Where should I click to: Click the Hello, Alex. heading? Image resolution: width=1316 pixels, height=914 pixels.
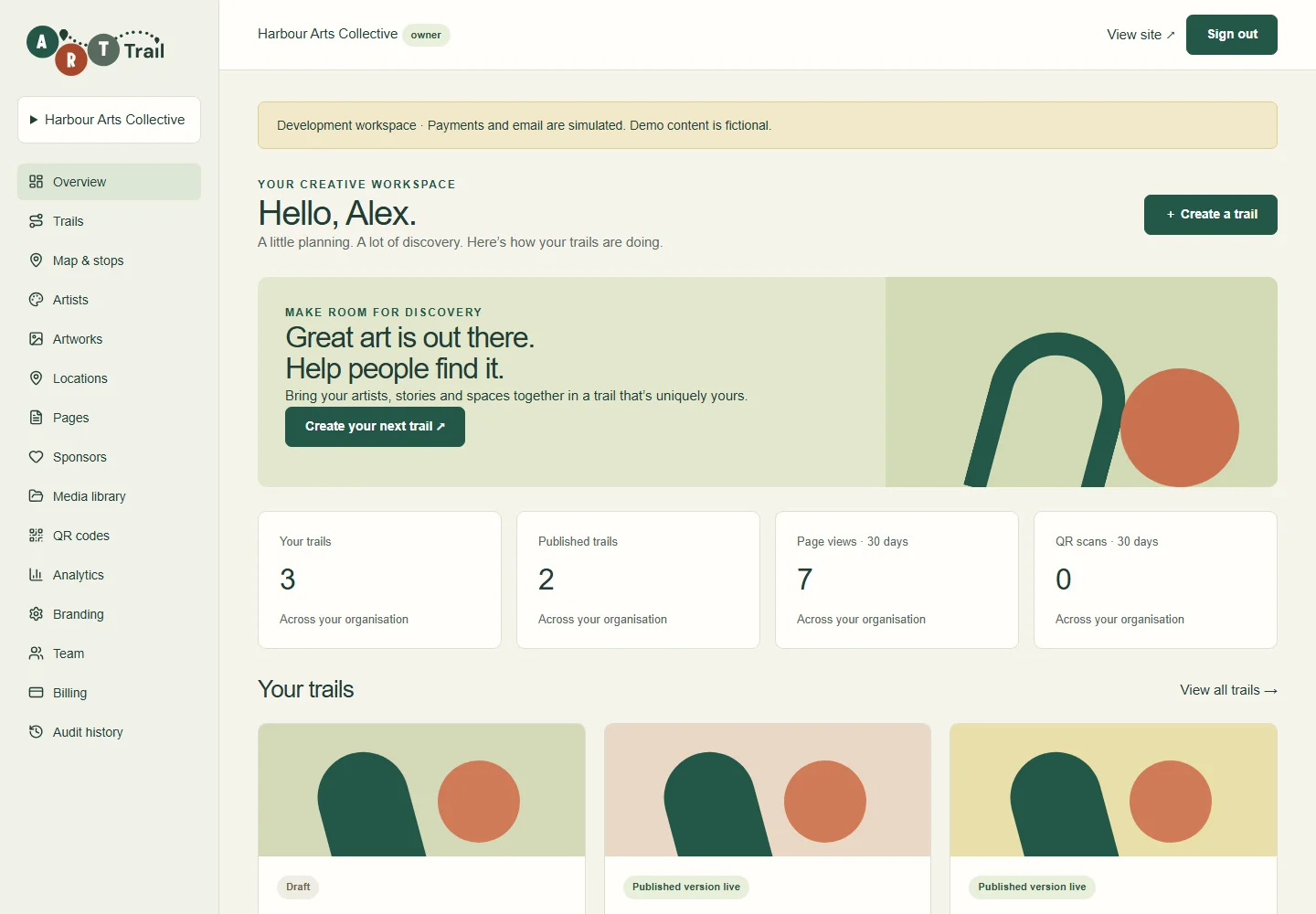click(337, 214)
